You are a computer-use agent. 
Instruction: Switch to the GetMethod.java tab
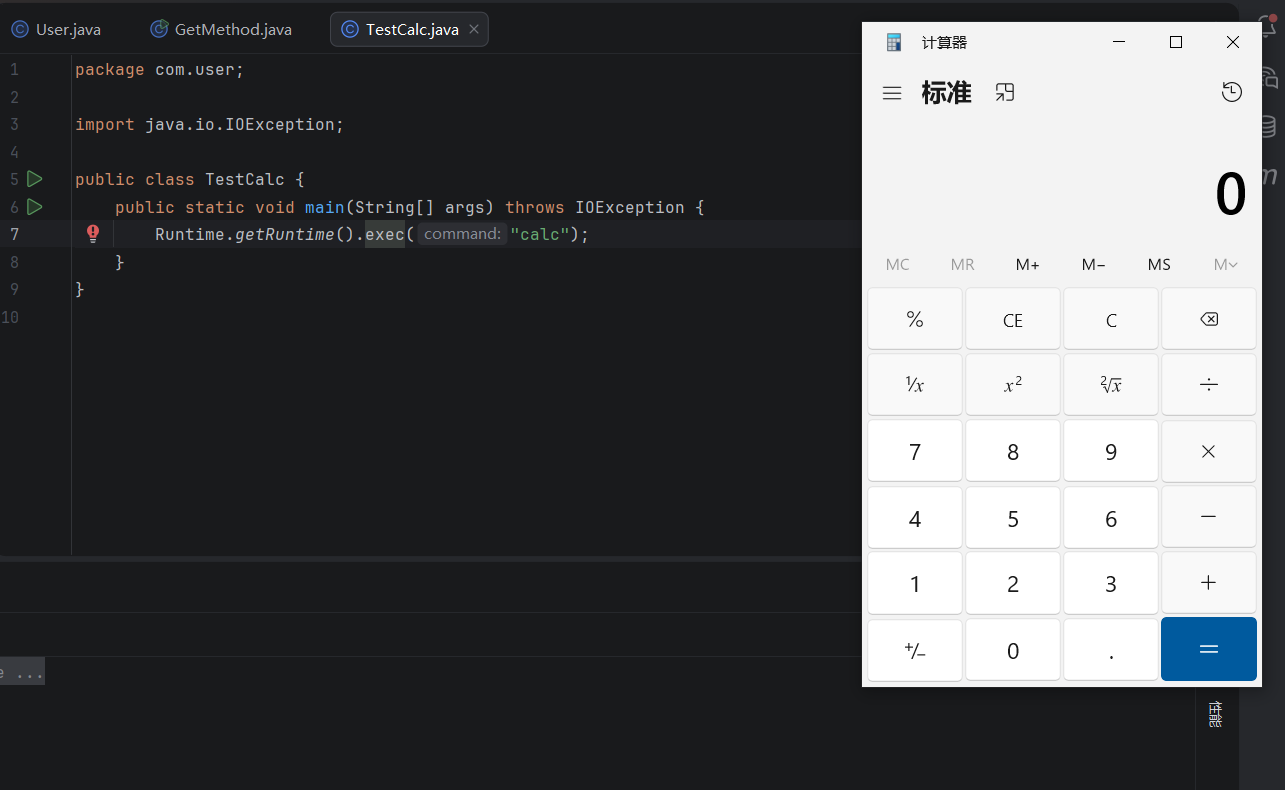pyautogui.click(x=221, y=30)
